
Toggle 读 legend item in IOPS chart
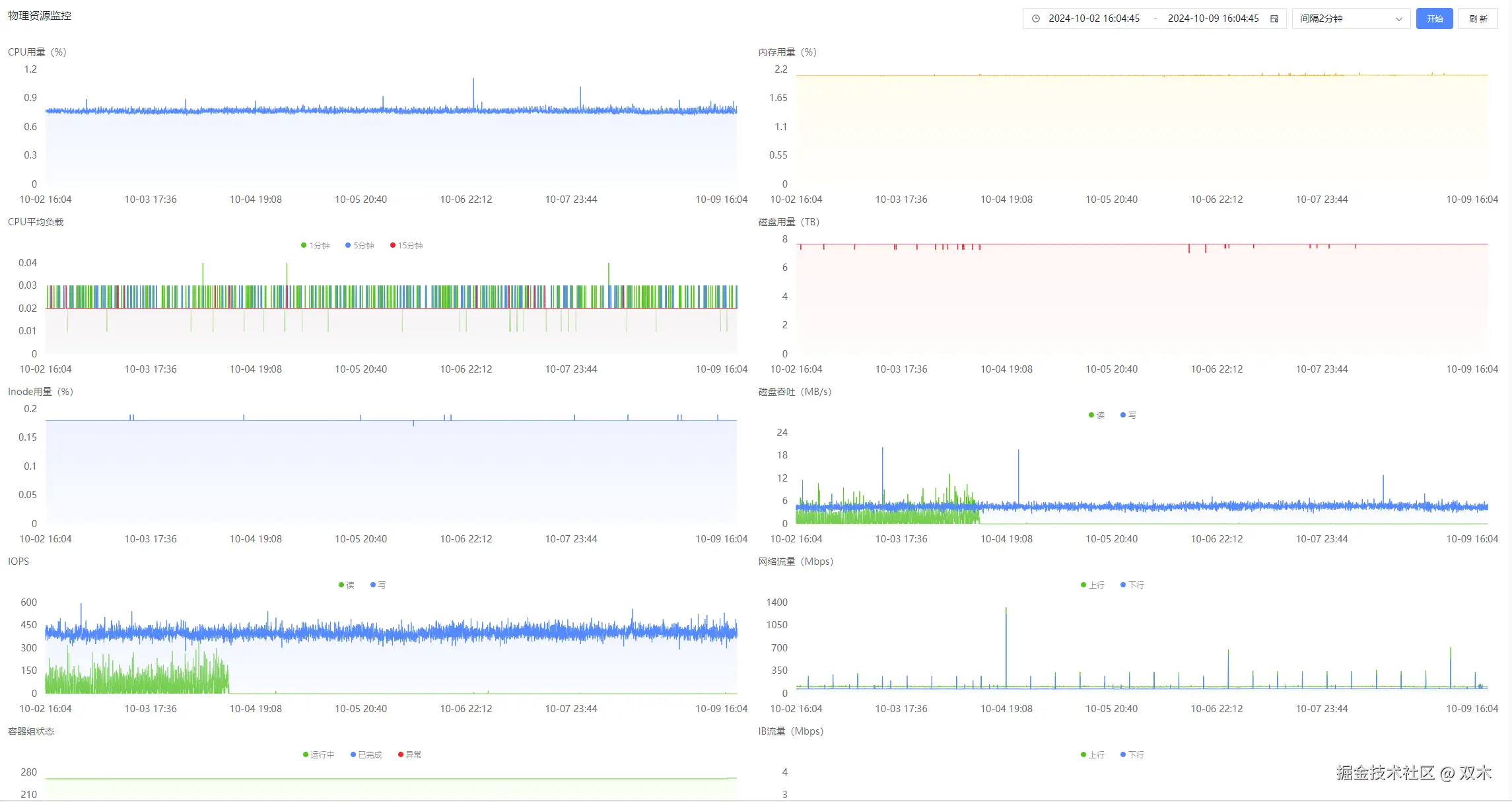point(347,585)
